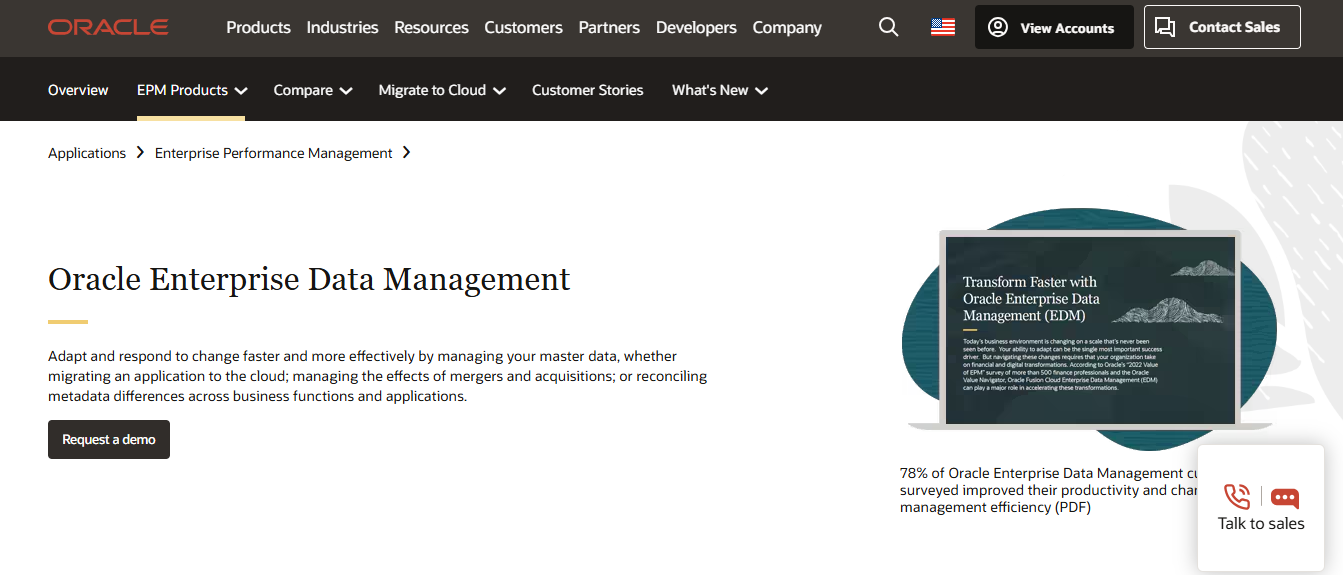1343x575 pixels.
Task: Open the Products menu
Action: (x=258, y=27)
